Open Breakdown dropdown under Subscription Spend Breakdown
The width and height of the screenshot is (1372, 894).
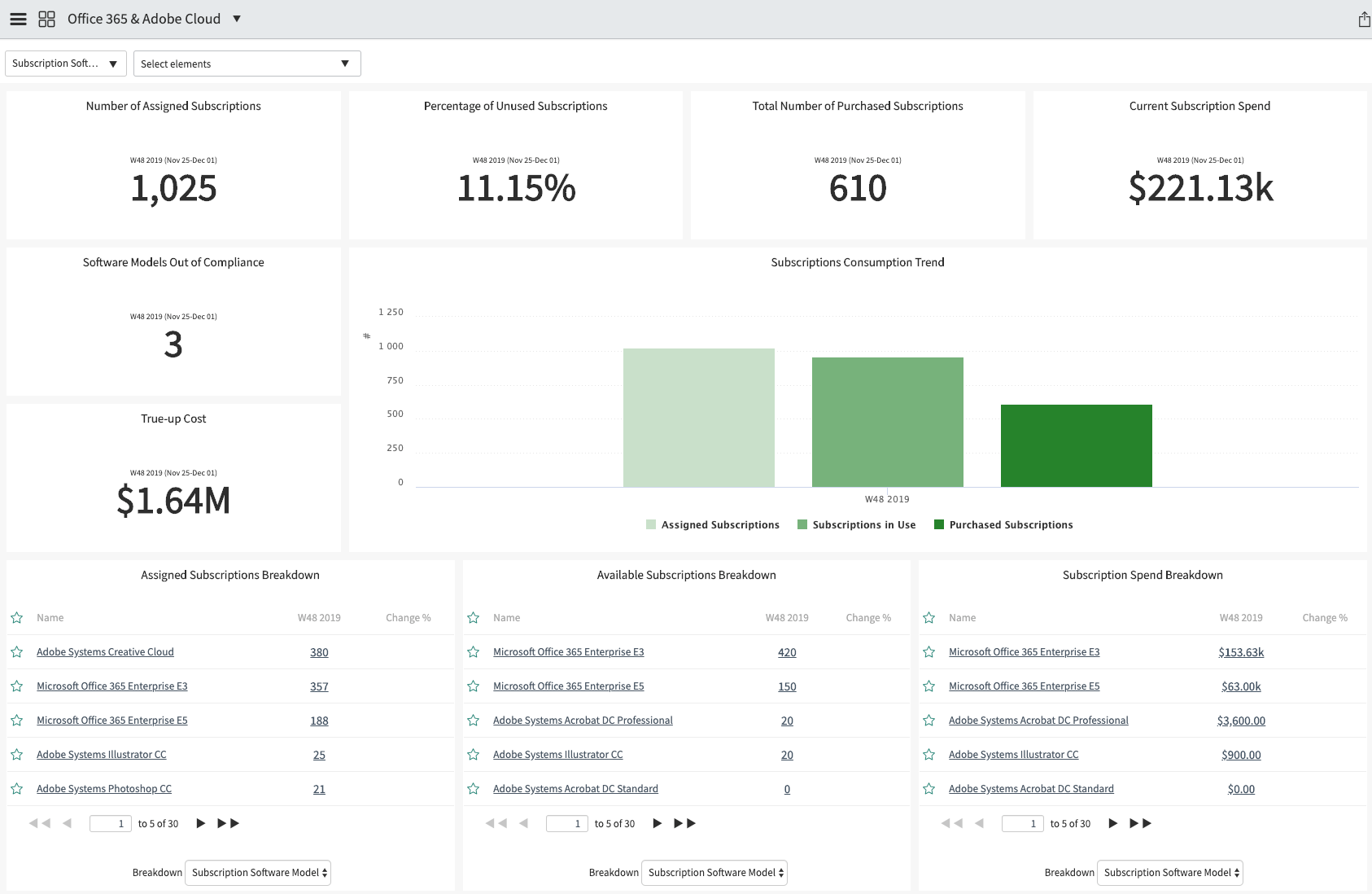pos(1170,873)
